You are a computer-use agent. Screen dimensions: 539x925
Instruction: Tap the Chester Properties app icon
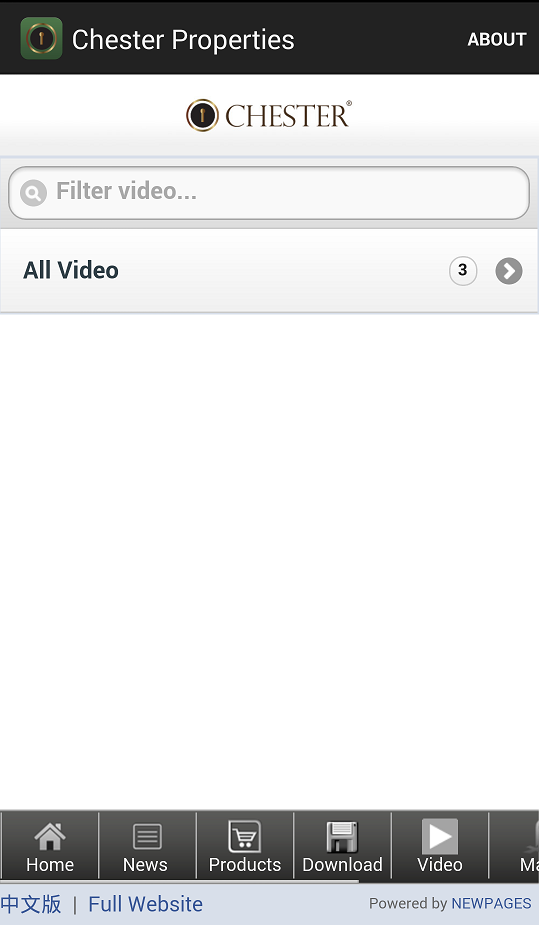pos(41,38)
